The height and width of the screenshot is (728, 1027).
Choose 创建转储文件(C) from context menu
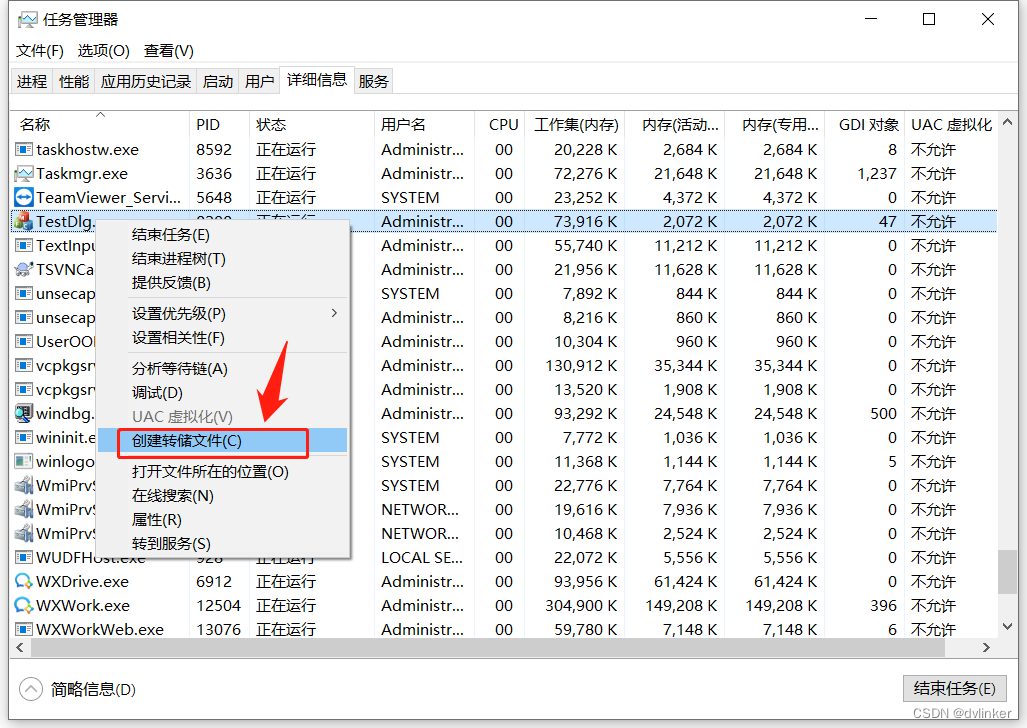(x=222, y=441)
